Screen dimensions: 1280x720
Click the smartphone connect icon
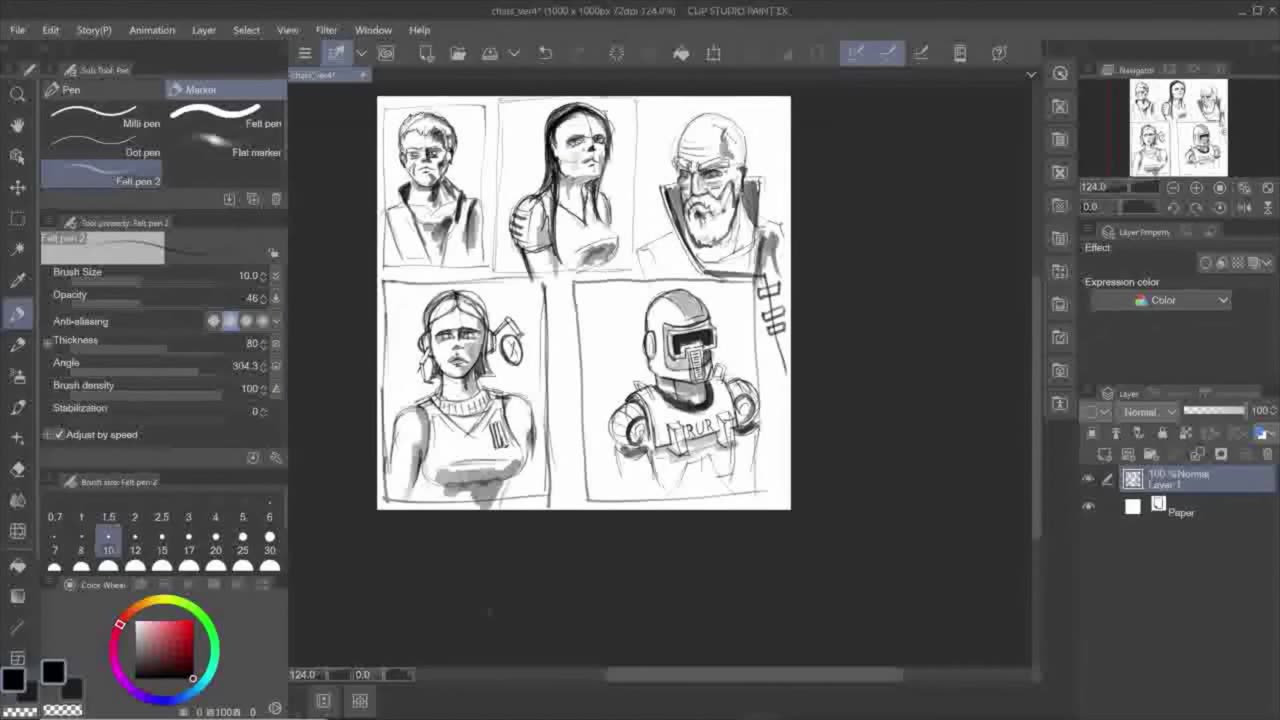pyautogui.click(x=960, y=53)
